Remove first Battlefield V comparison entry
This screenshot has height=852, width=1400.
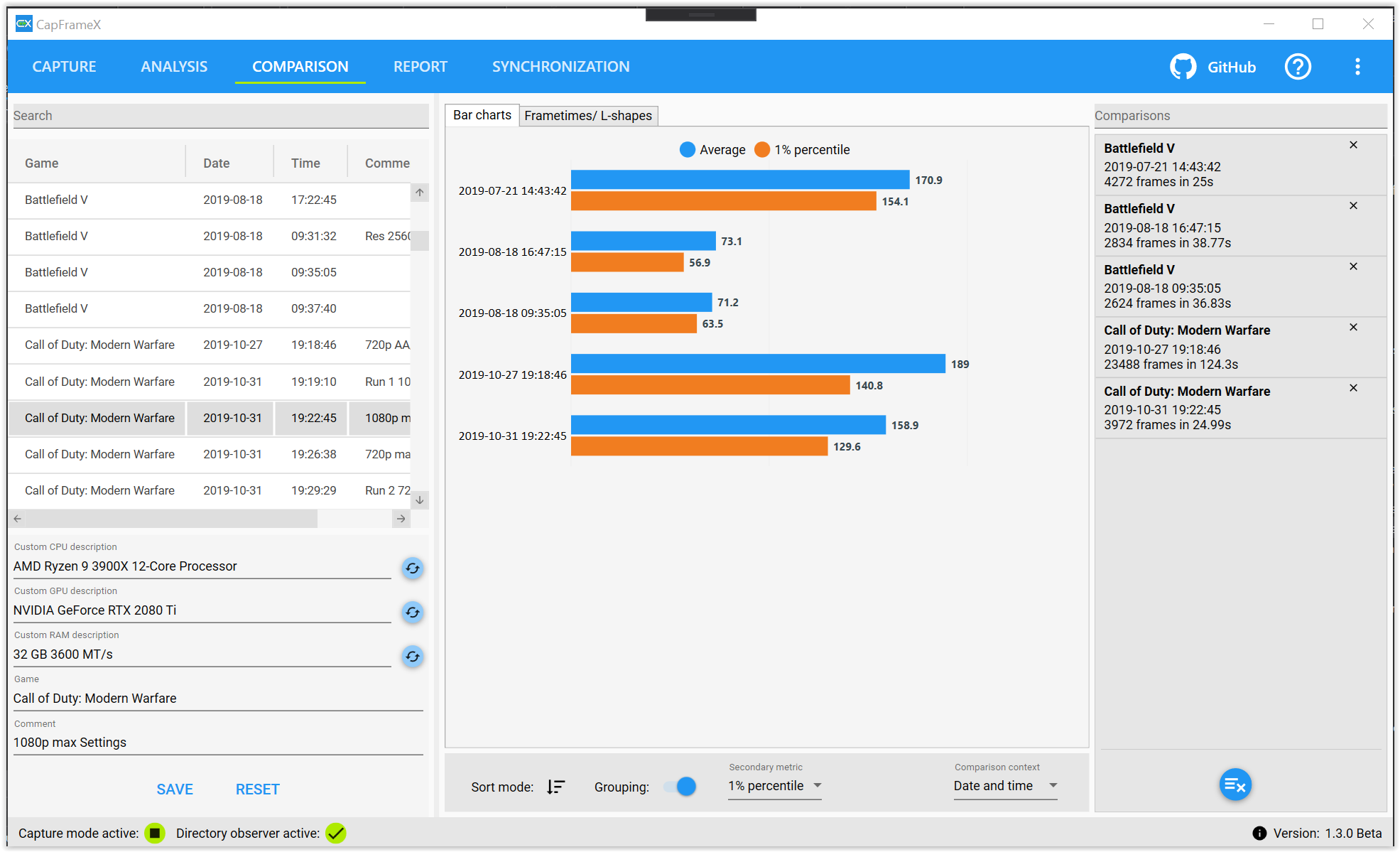pos(1353,145)
